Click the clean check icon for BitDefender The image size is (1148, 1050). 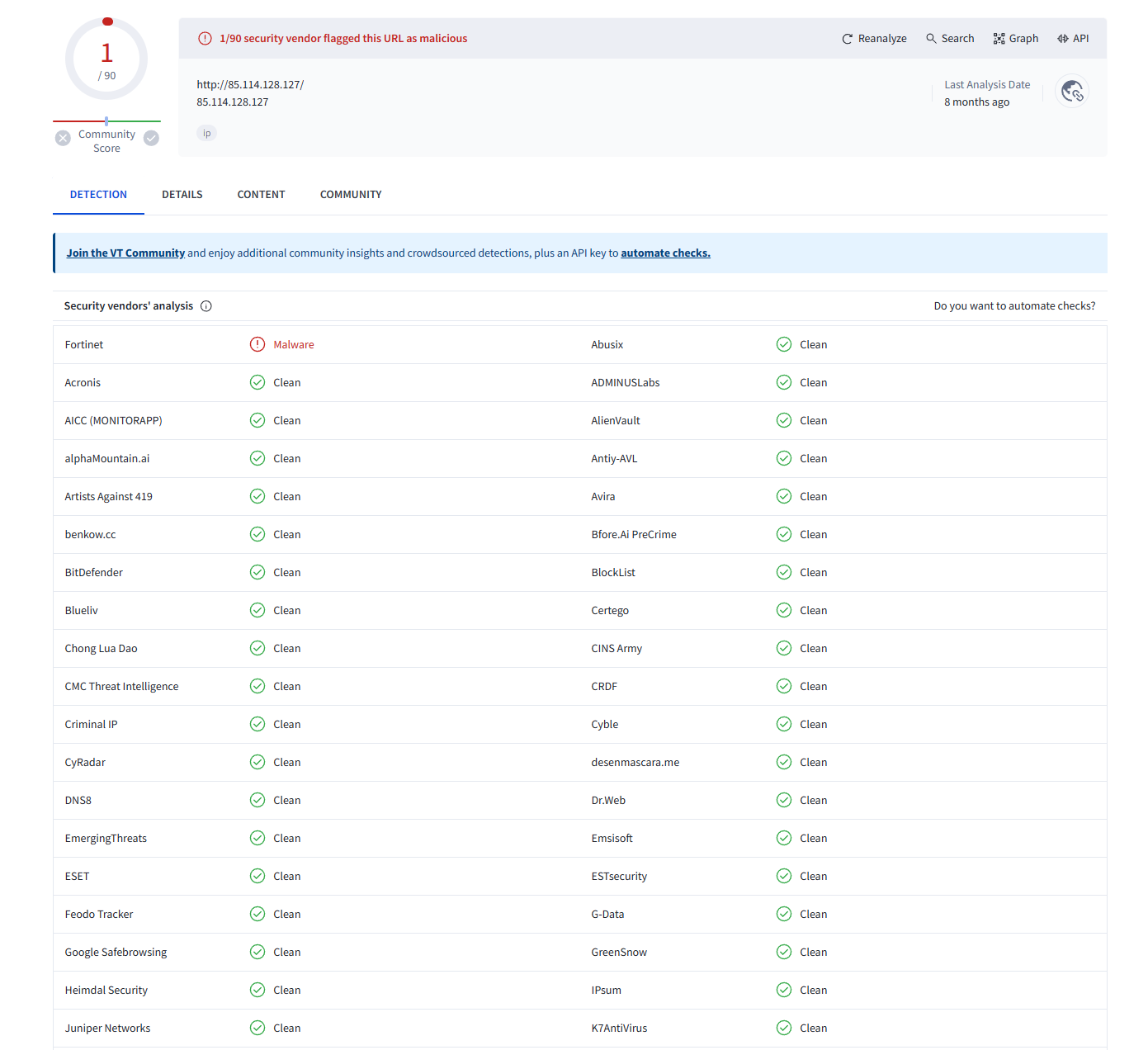click(x=257, y=572)
